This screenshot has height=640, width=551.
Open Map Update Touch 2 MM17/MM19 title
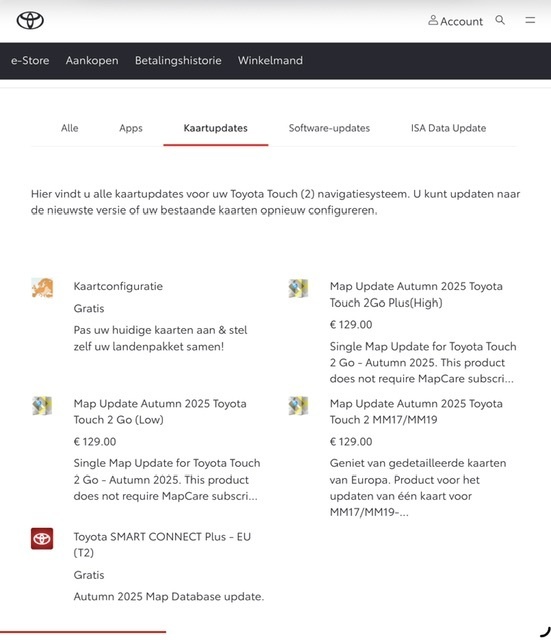tap(416, 411)
